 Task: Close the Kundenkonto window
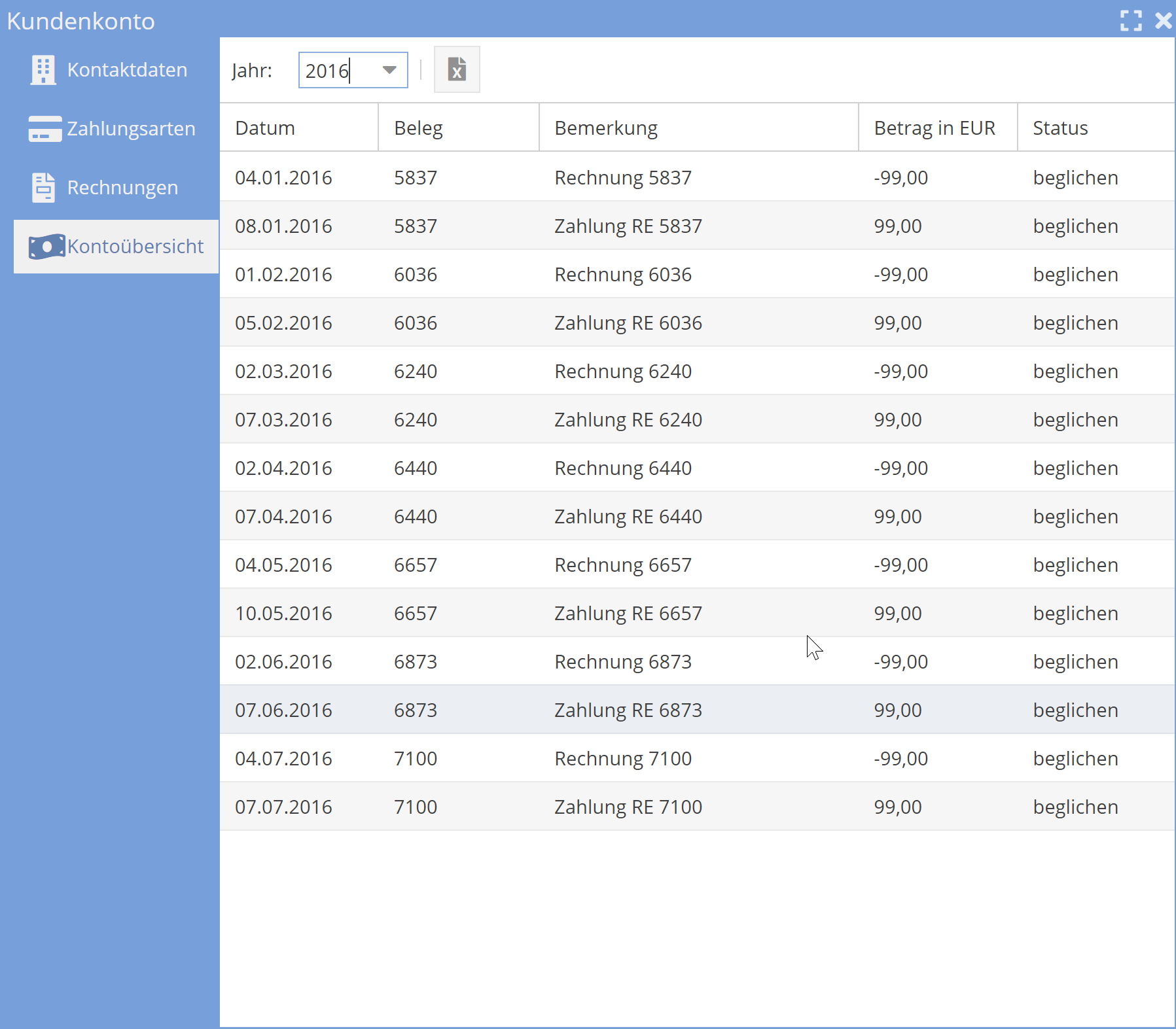tap(1164, 21)
